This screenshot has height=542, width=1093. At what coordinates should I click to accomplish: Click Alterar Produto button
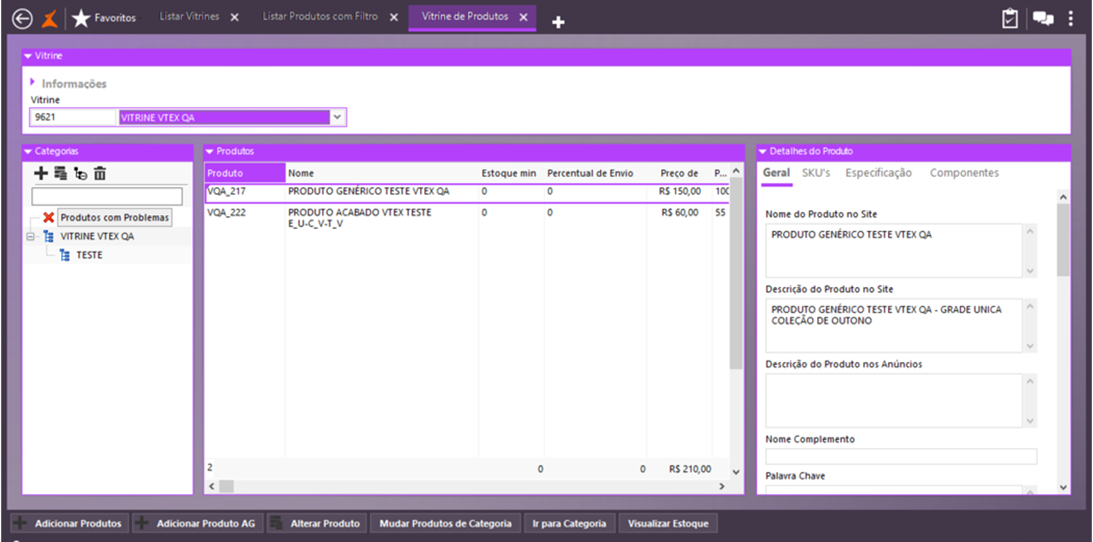(316, 524)
